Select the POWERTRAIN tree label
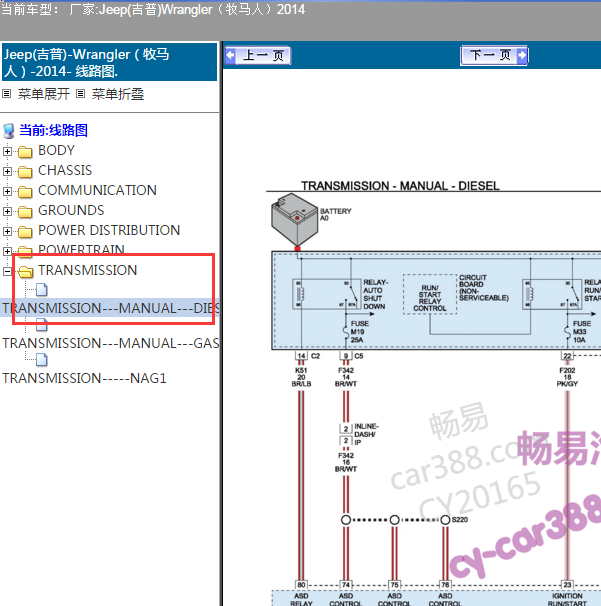The width and height of the screenshot is (601, 606). (x=81, y=250)
